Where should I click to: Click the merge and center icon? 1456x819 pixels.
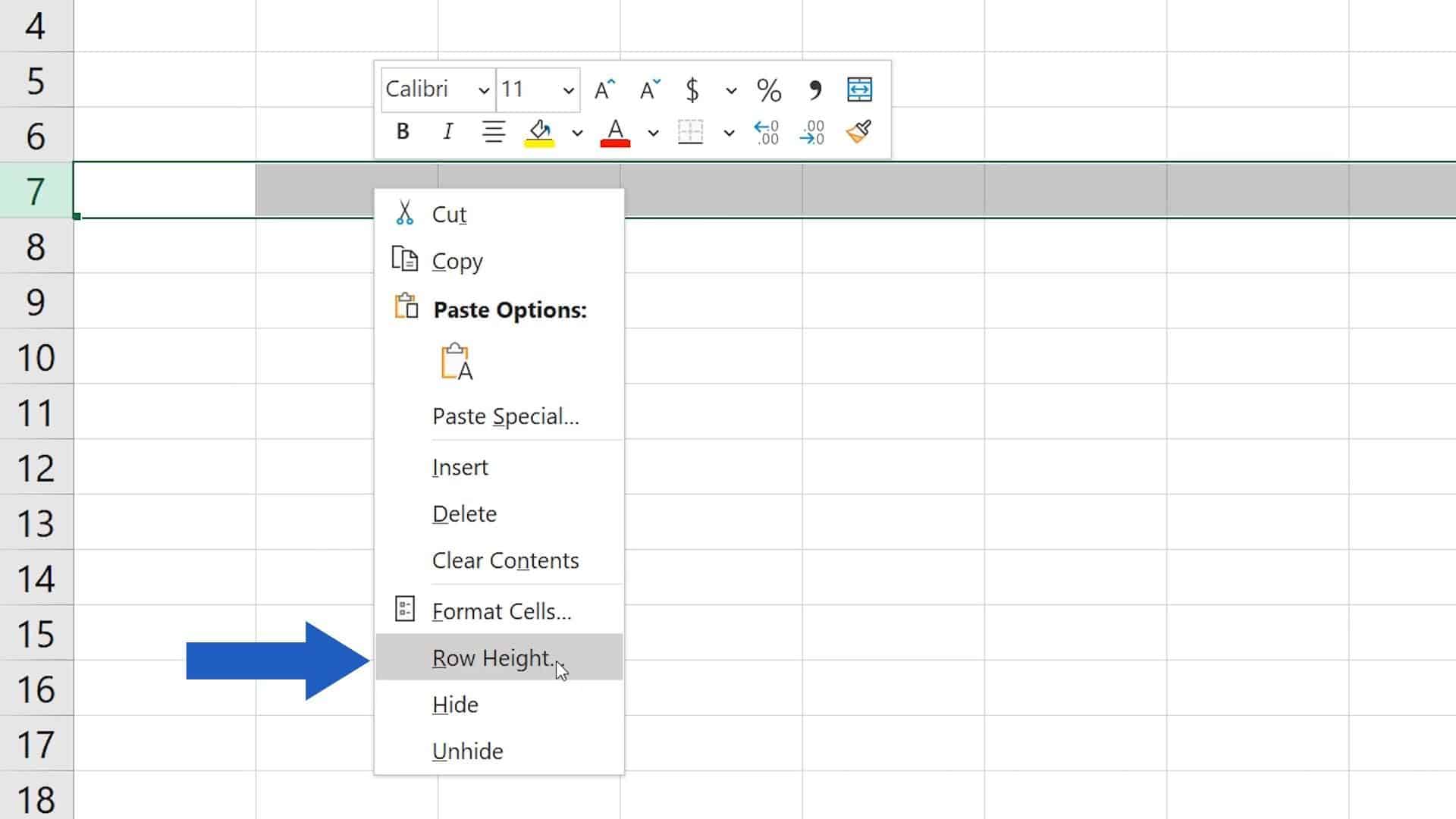(x=859, y=88)
